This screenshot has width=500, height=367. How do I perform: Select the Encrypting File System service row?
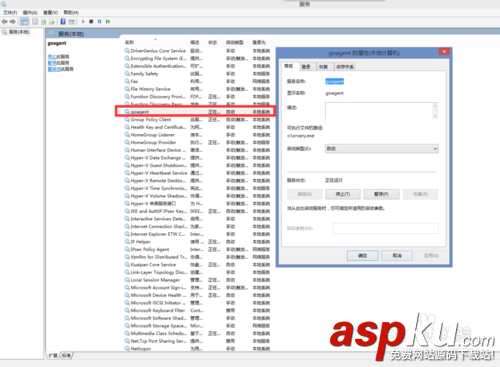tap(197, 58)
